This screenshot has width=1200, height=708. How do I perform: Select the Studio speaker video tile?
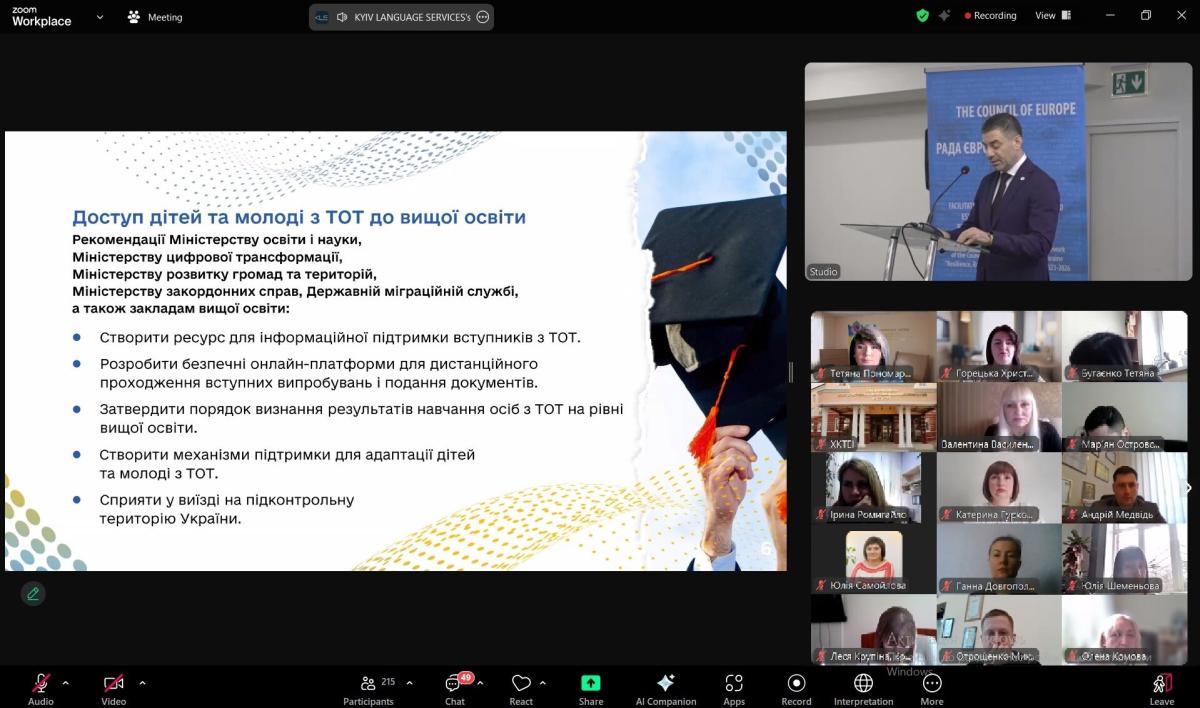pos(998,172)
